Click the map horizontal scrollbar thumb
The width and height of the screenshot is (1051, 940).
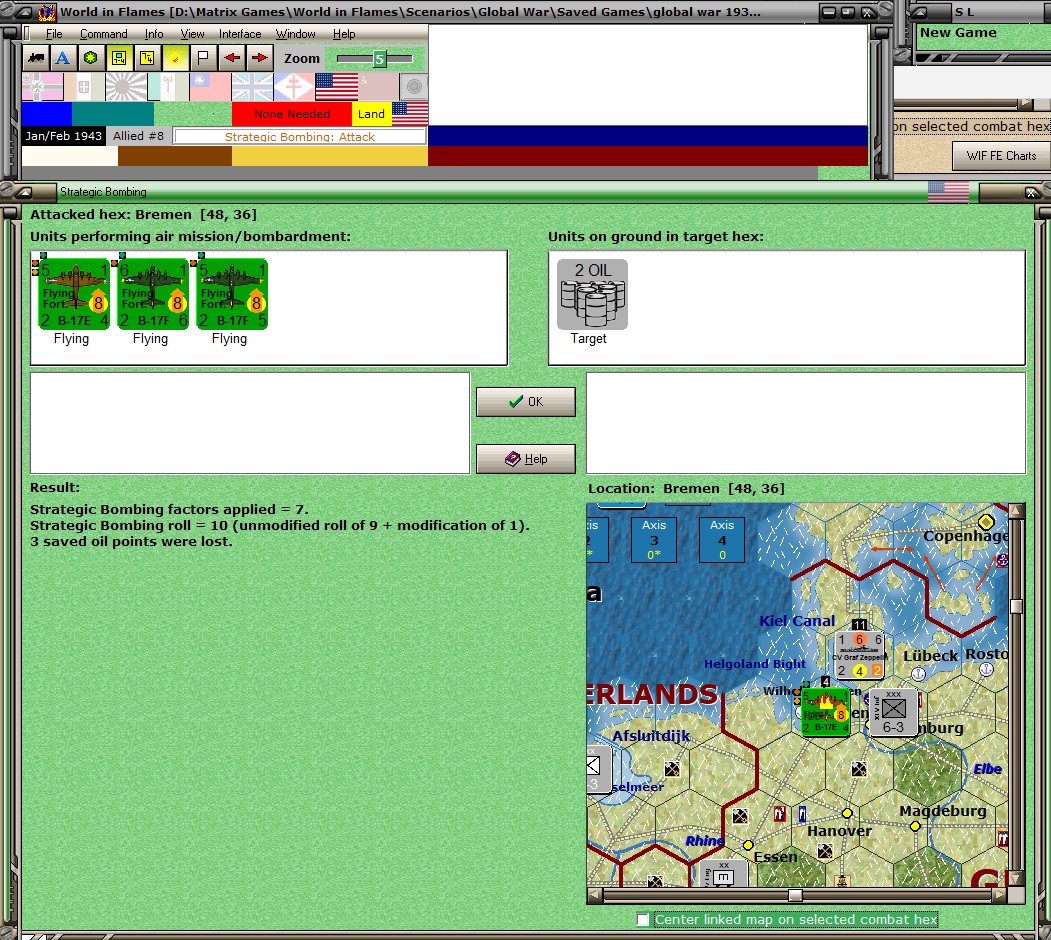[795, 895]
